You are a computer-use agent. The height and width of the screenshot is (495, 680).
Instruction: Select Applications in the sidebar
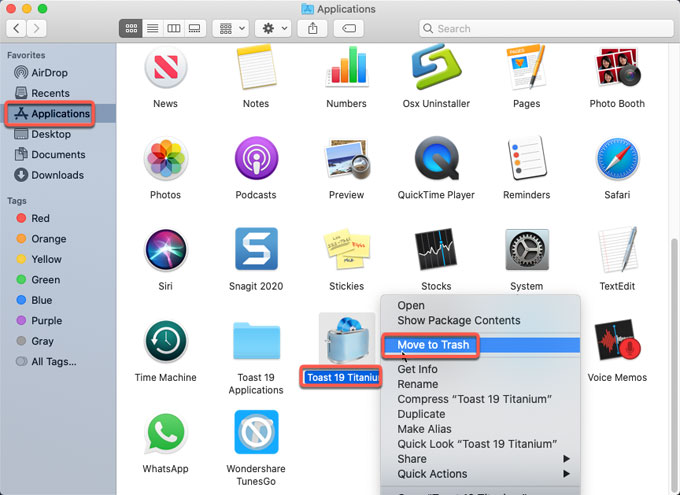58,114
